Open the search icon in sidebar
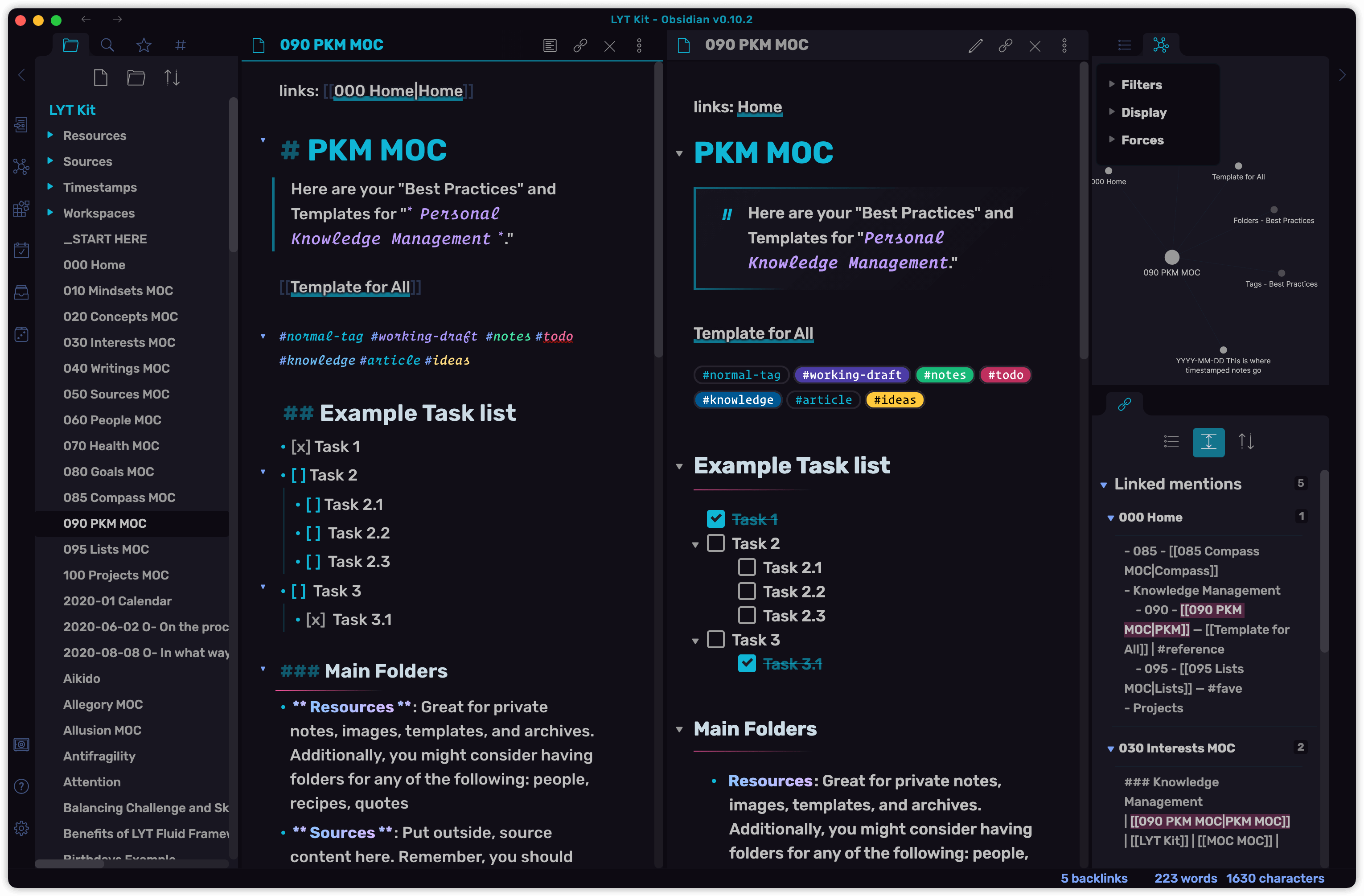Screen dimensions: 1364x896 (x=107, y=45)
